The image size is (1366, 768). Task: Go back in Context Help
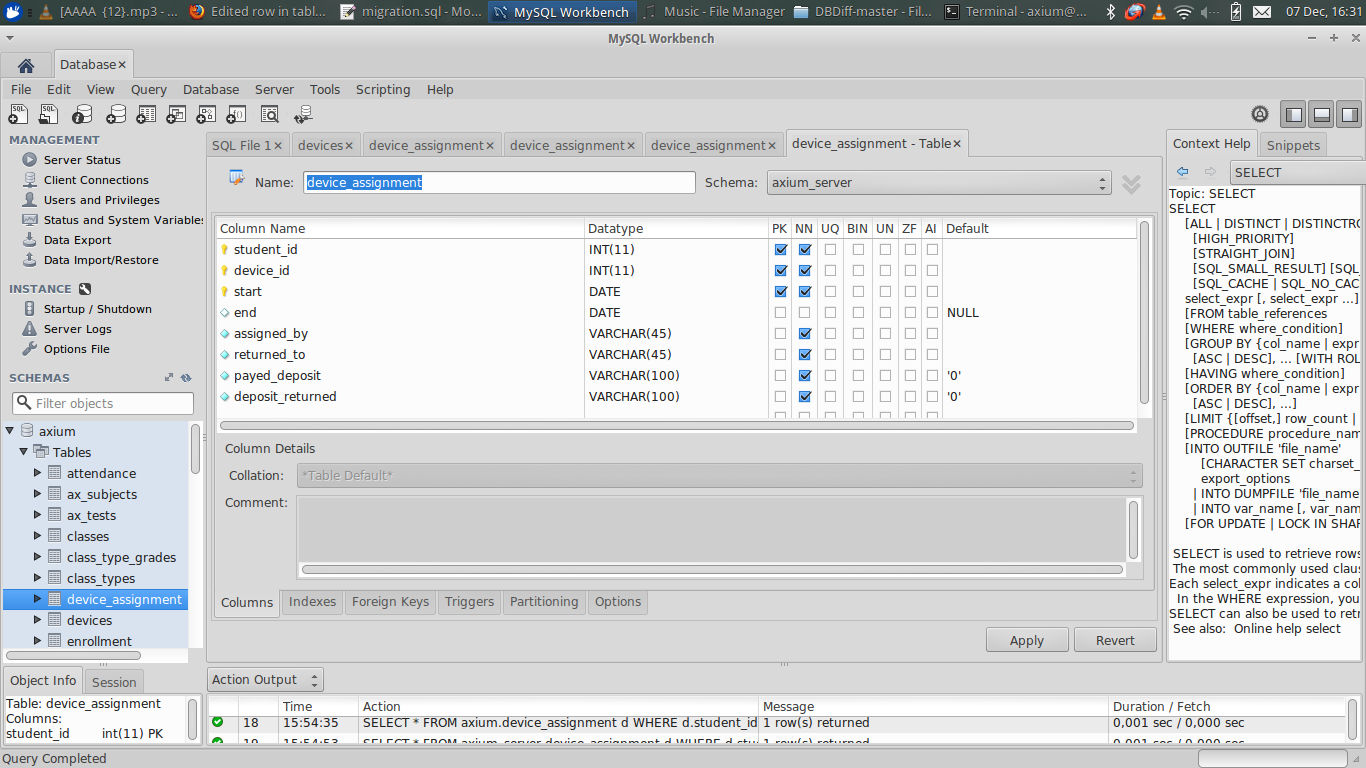click(1183, 172)
